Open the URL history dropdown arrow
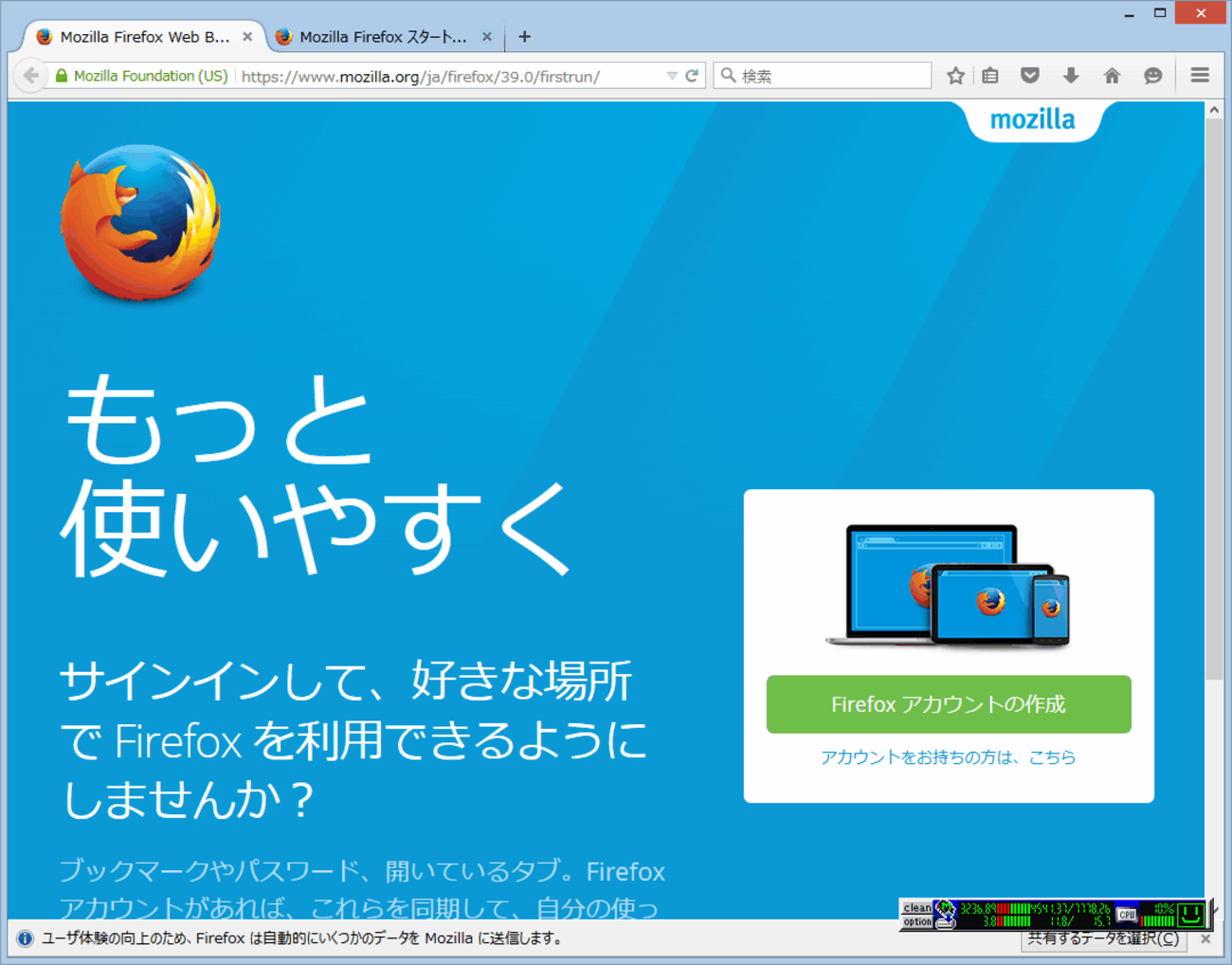The width and height of the screenshot is (1232, 965). (x=672, y=76)
